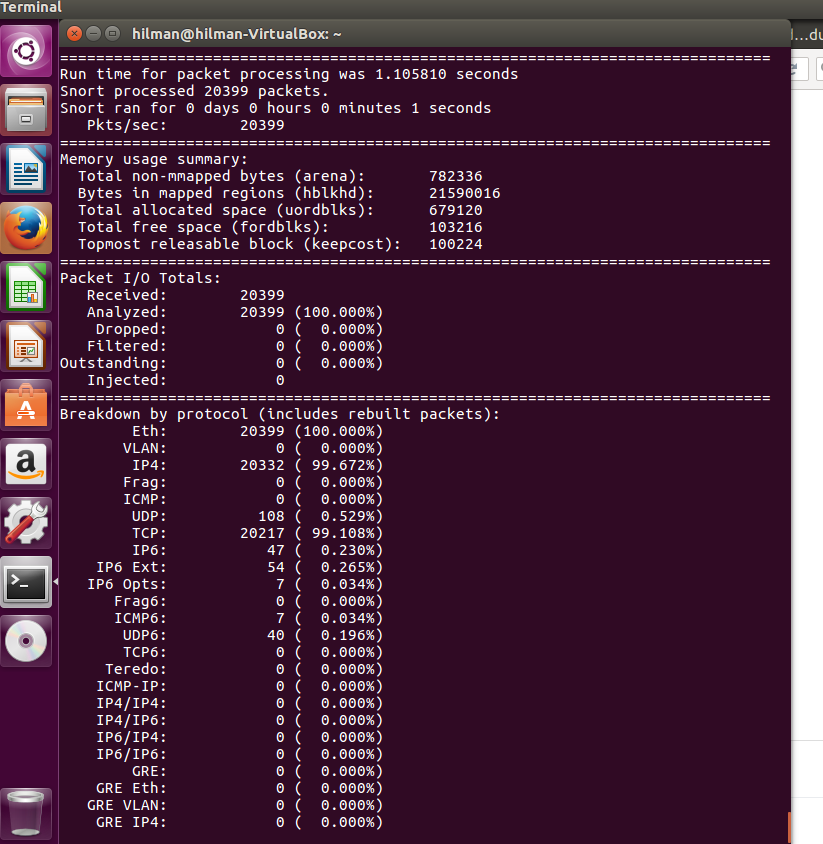Screen dimensions: 823x844
Task: Open LibreOffice Impress presentation app
Action: point(26,346)
